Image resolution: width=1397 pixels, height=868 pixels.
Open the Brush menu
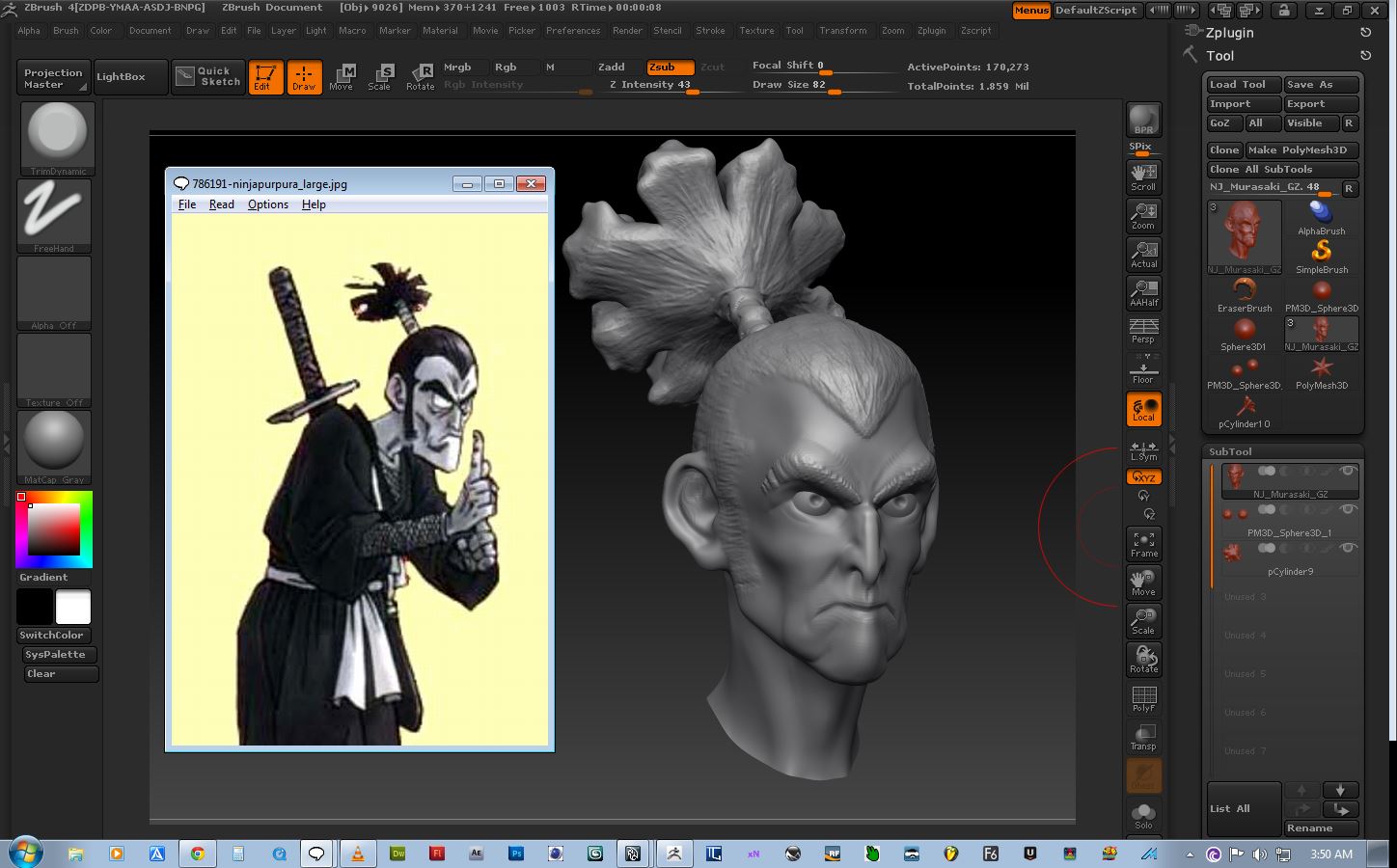click(x=66, y=31)
